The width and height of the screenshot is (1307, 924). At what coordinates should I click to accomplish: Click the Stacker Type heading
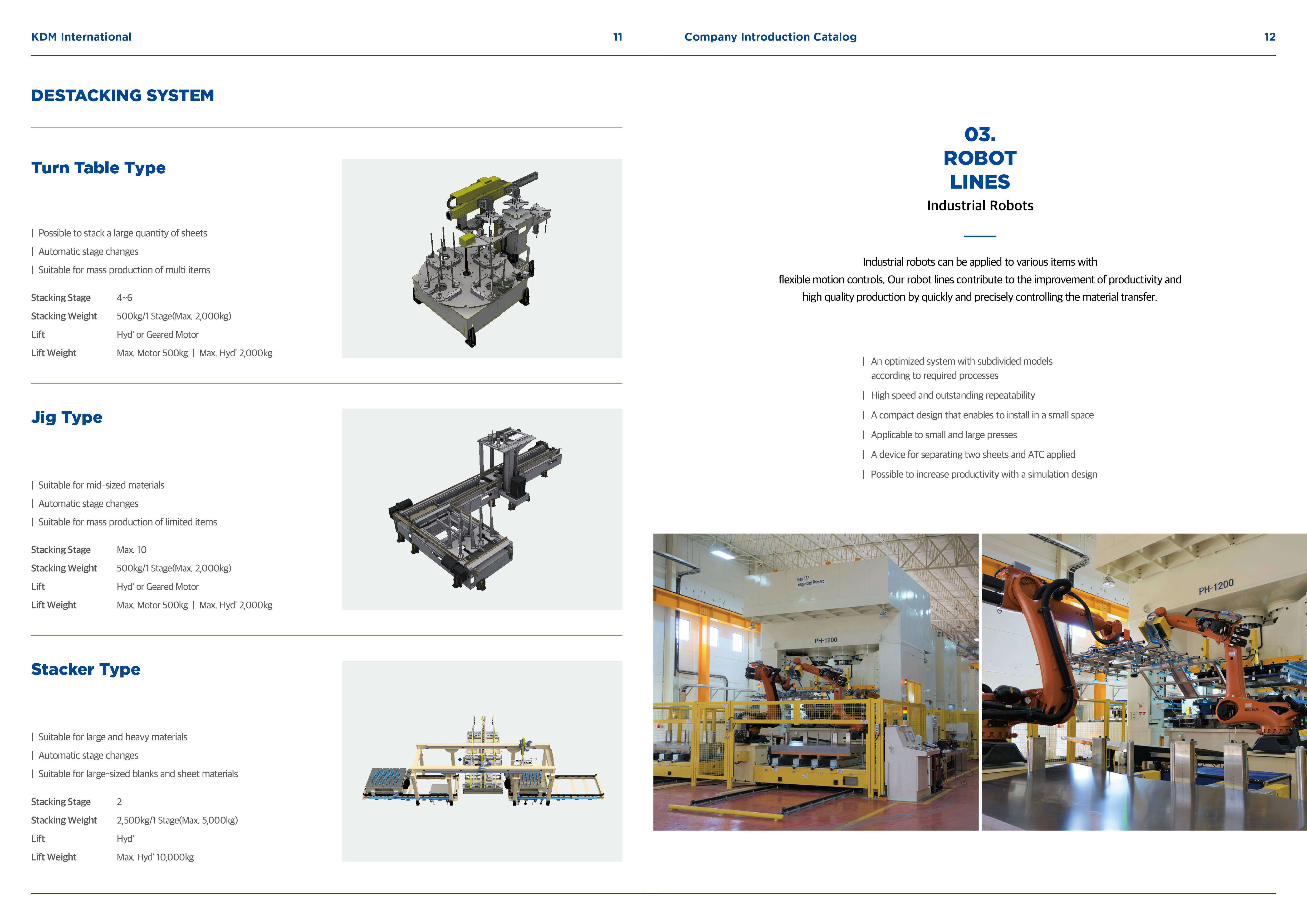click(85, 670)
